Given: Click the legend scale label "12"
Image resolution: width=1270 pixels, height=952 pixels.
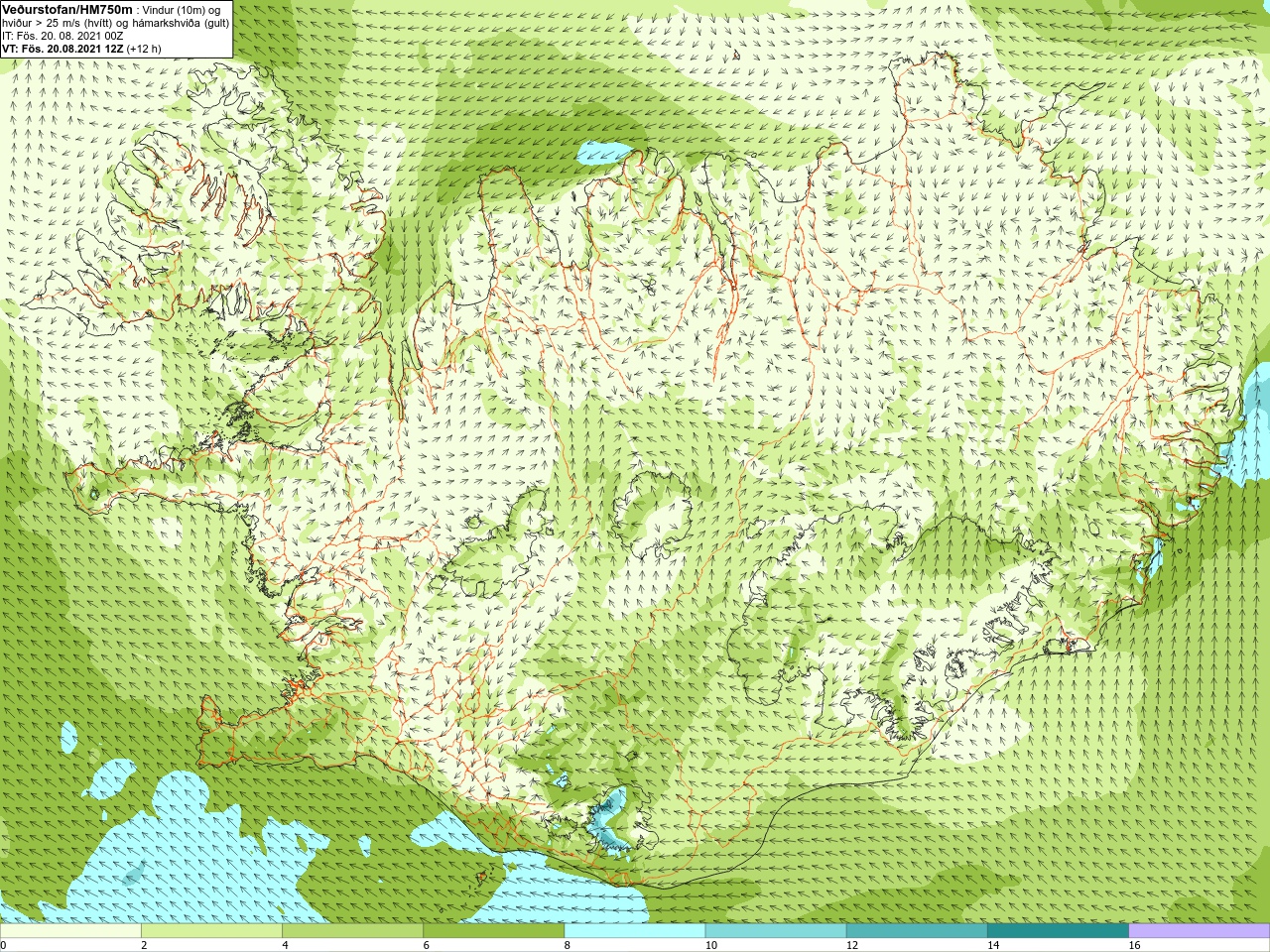Looking at the screenshot, I should [x=852, y=945].
